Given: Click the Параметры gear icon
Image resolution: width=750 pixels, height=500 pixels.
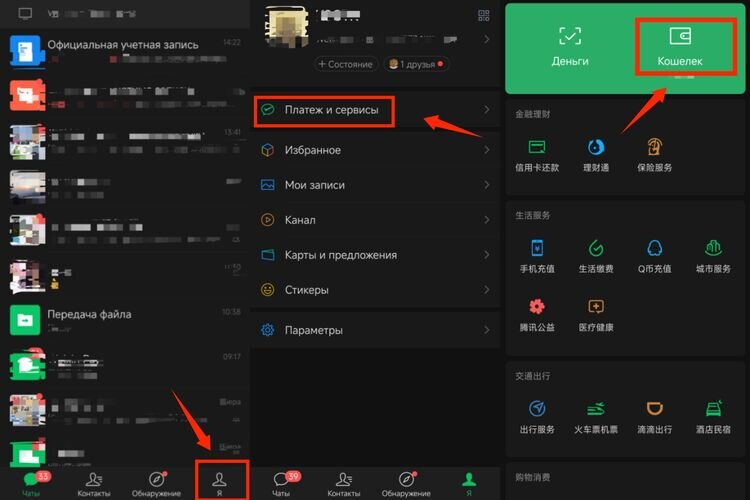Looking at the screenshot, I should (267, 330).
